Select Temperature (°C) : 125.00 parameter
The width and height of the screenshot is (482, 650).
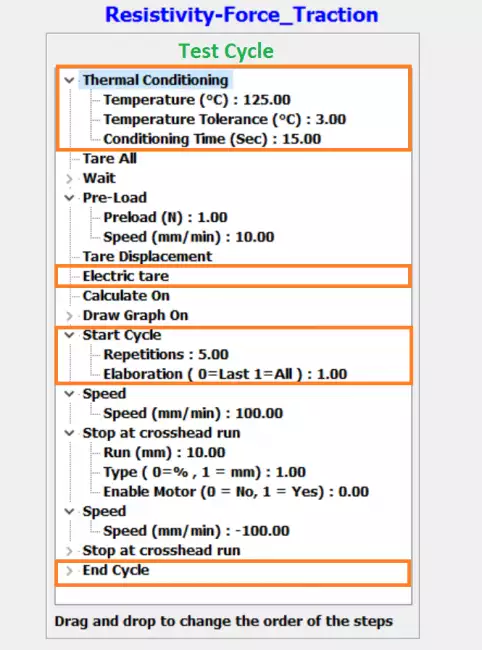click(x=197, y=100)
